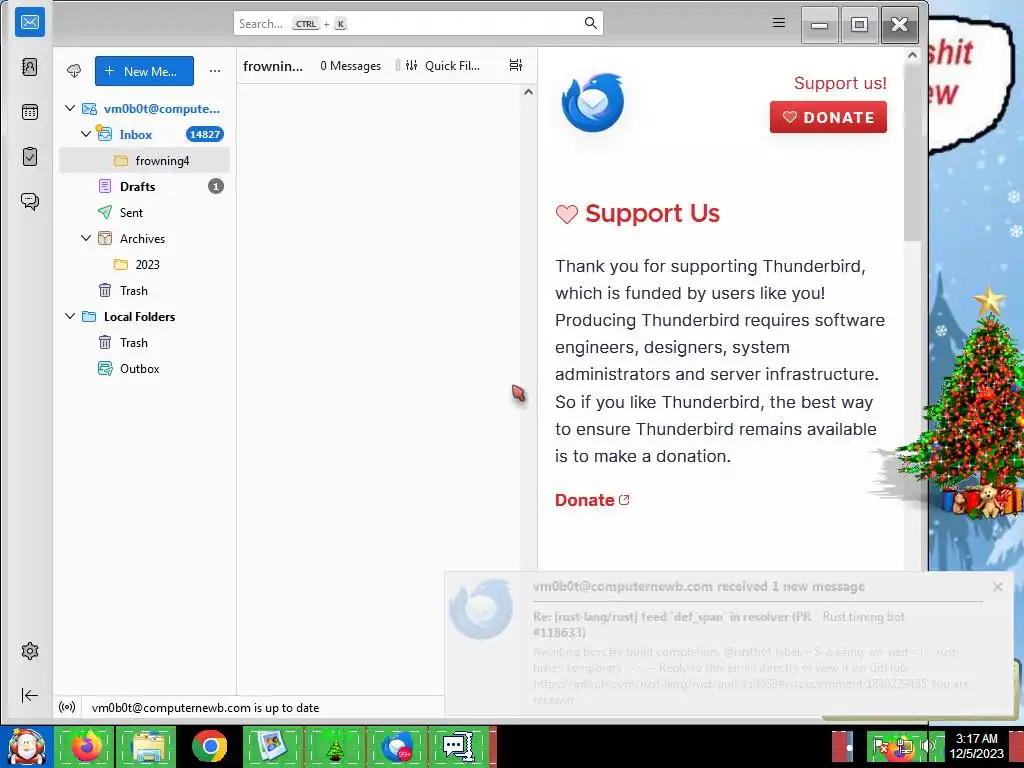Click the Support us! link text
The image size is (1024, 768).
coord(840,83)
